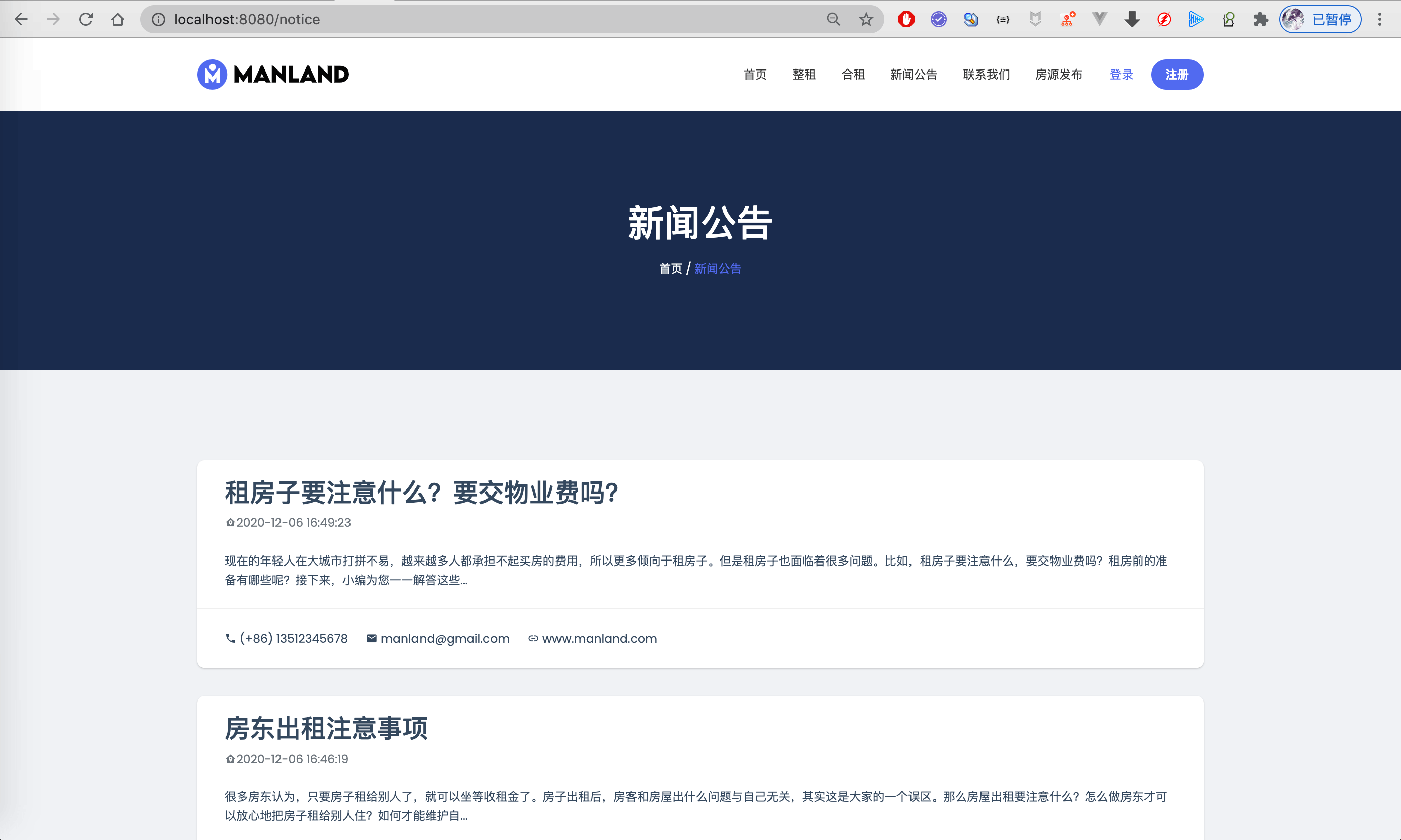Click the red stop-hand adblock extension

click(905, 19)
